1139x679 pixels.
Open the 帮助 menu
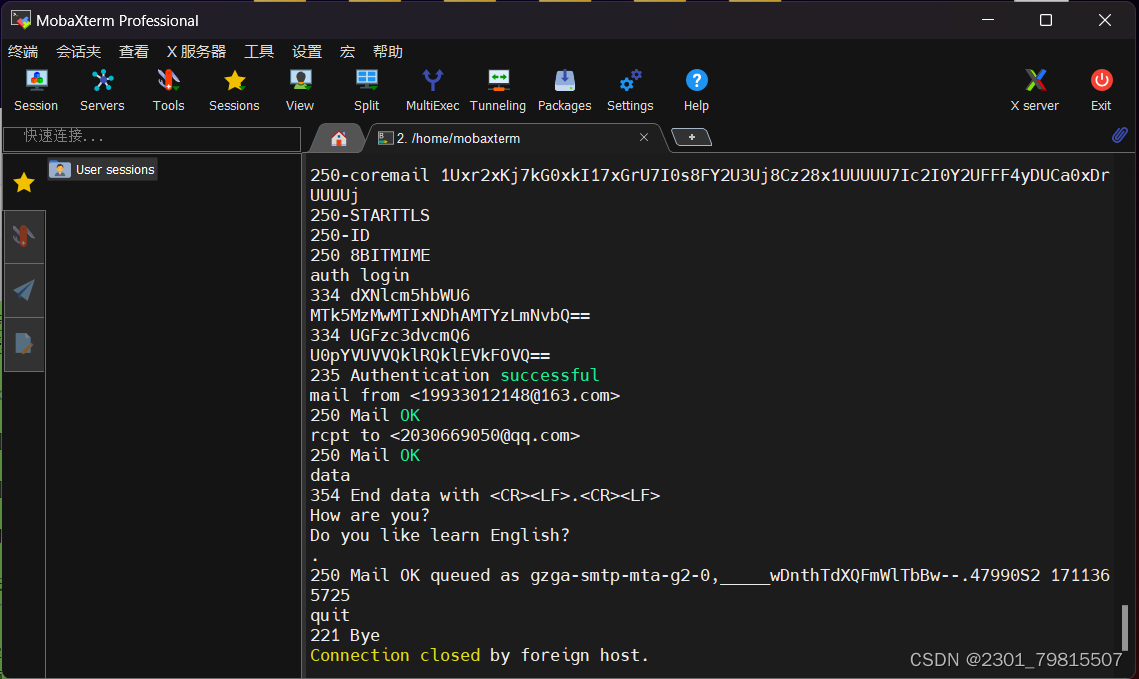388,52
